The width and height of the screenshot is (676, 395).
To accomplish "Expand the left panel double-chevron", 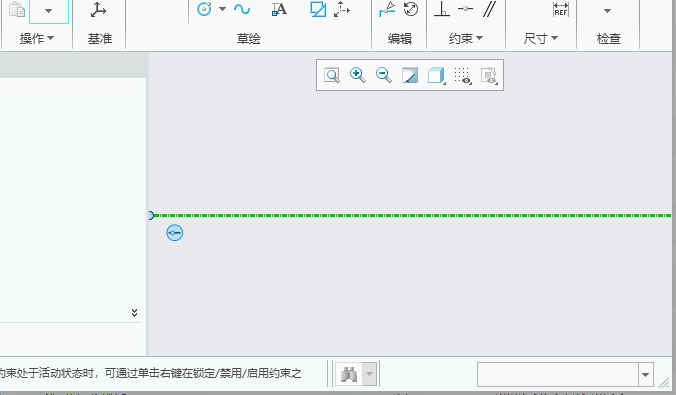I will click(135, 313).
